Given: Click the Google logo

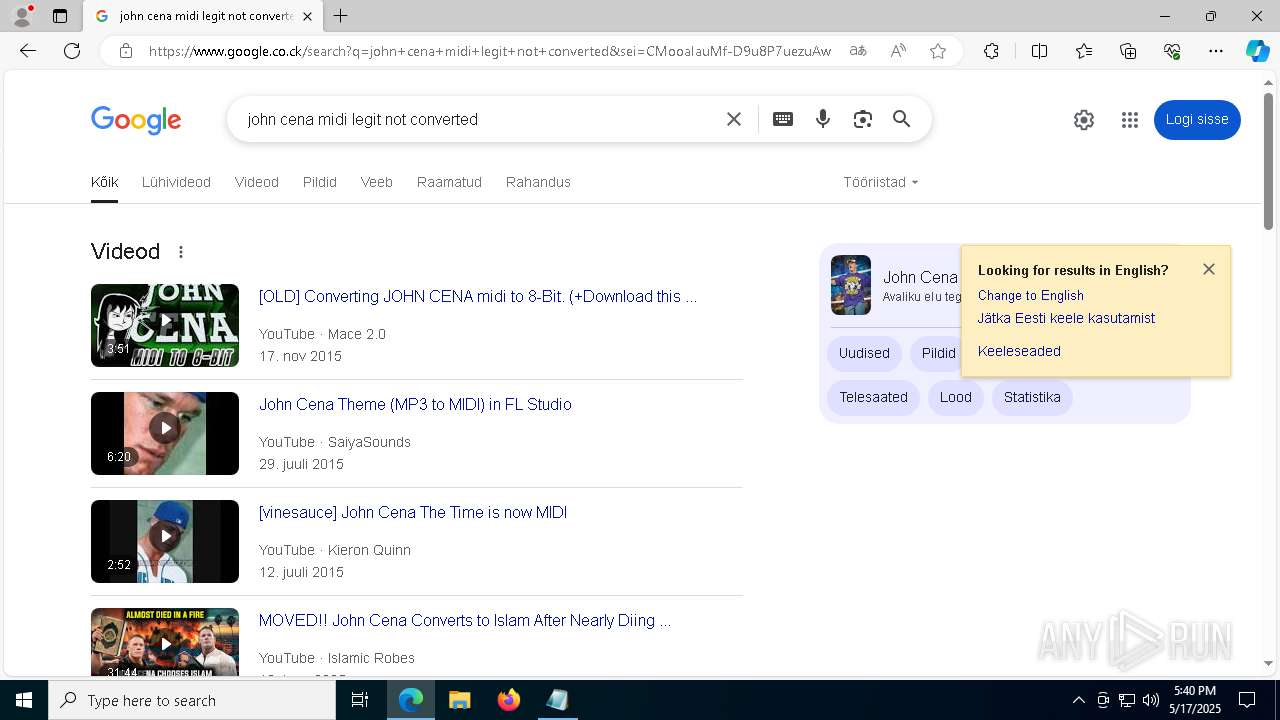Looking at the screenshot, I should pyautogui.click(x=136, y=120).
